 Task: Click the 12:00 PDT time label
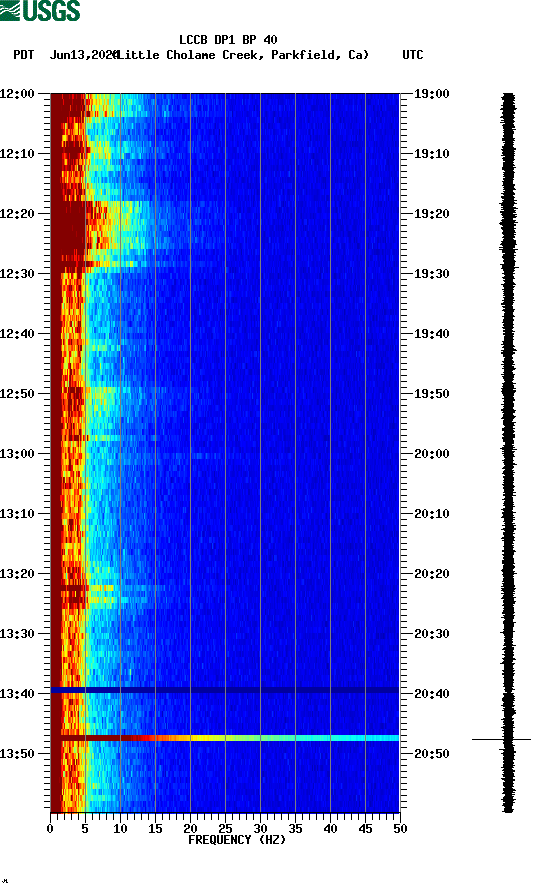tap(18, 94)
